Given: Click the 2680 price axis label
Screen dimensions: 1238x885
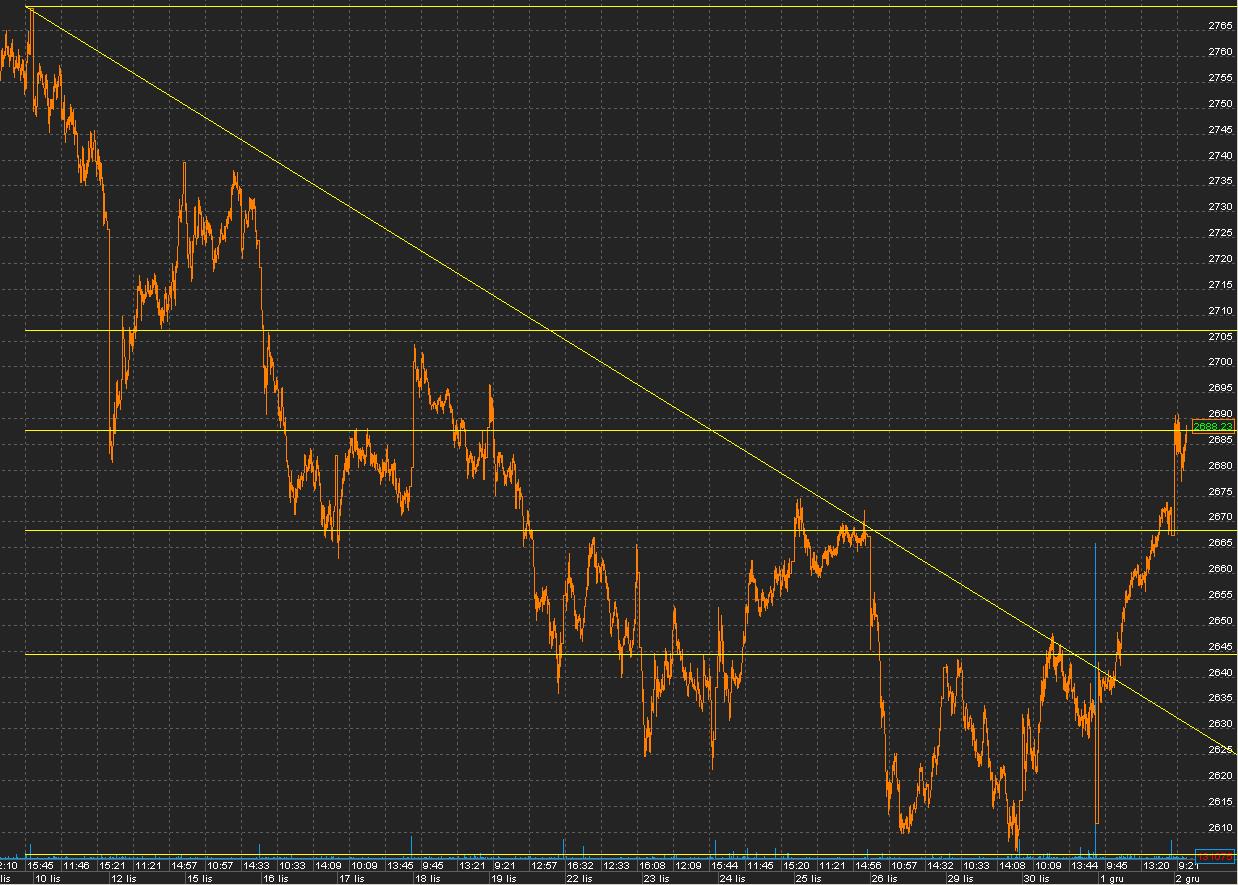Looking at the screenshot, I should pyautogui.click(x=1220, y=465).
